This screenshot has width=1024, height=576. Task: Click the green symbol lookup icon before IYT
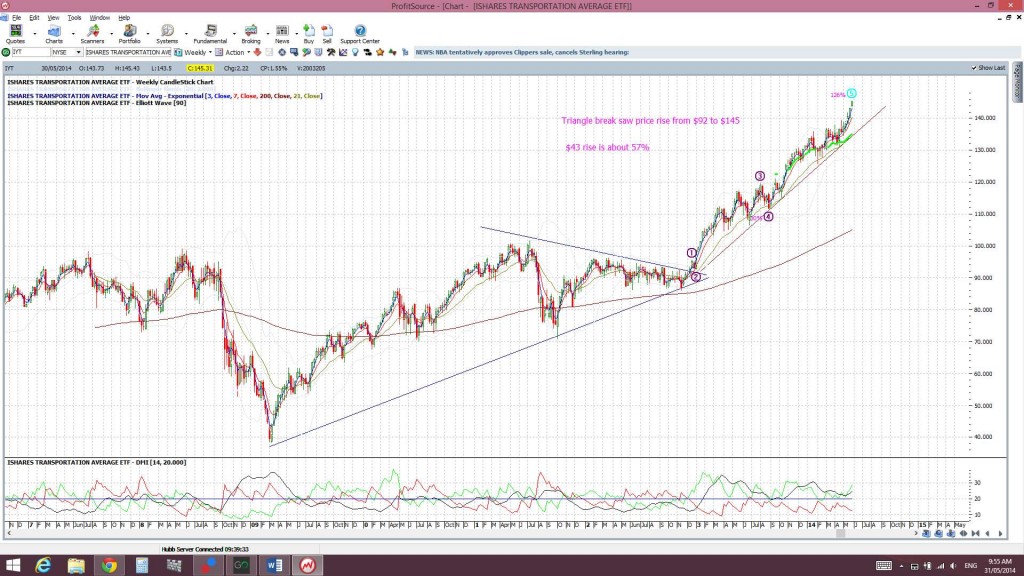(6, 52)
